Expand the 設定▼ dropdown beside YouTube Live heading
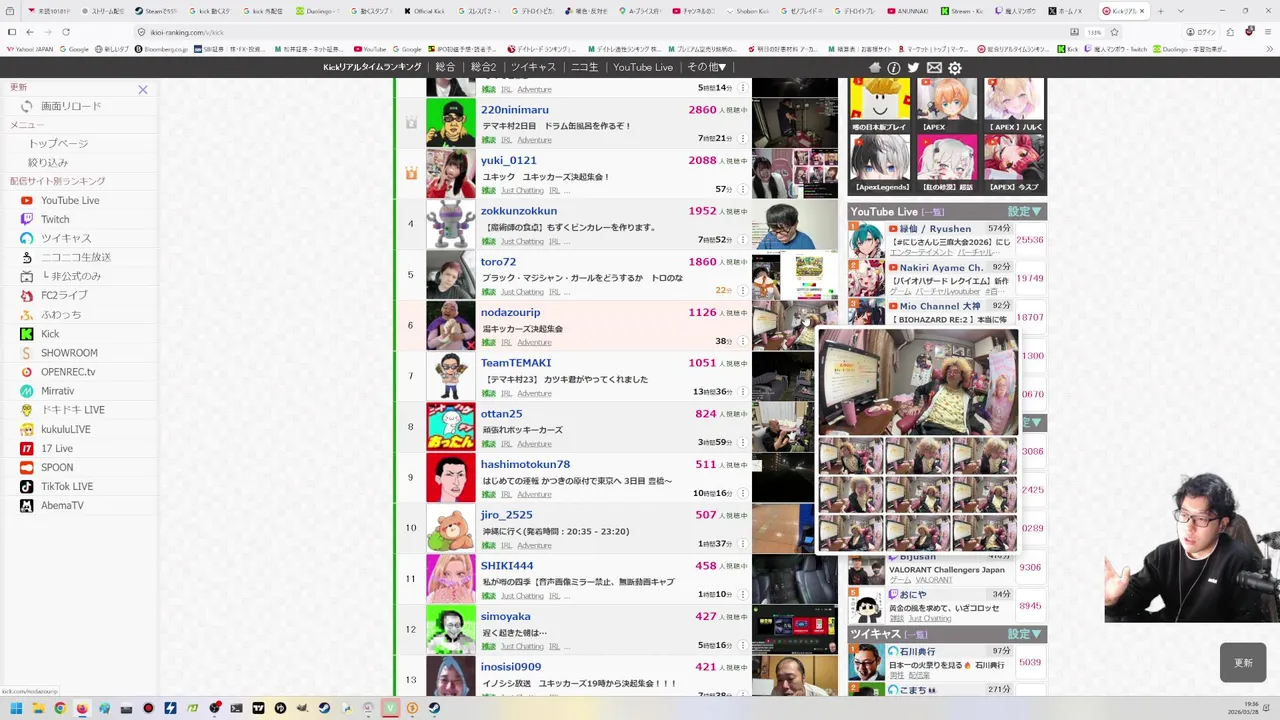Screen dimensions: 1280x720 point(1025,211)
